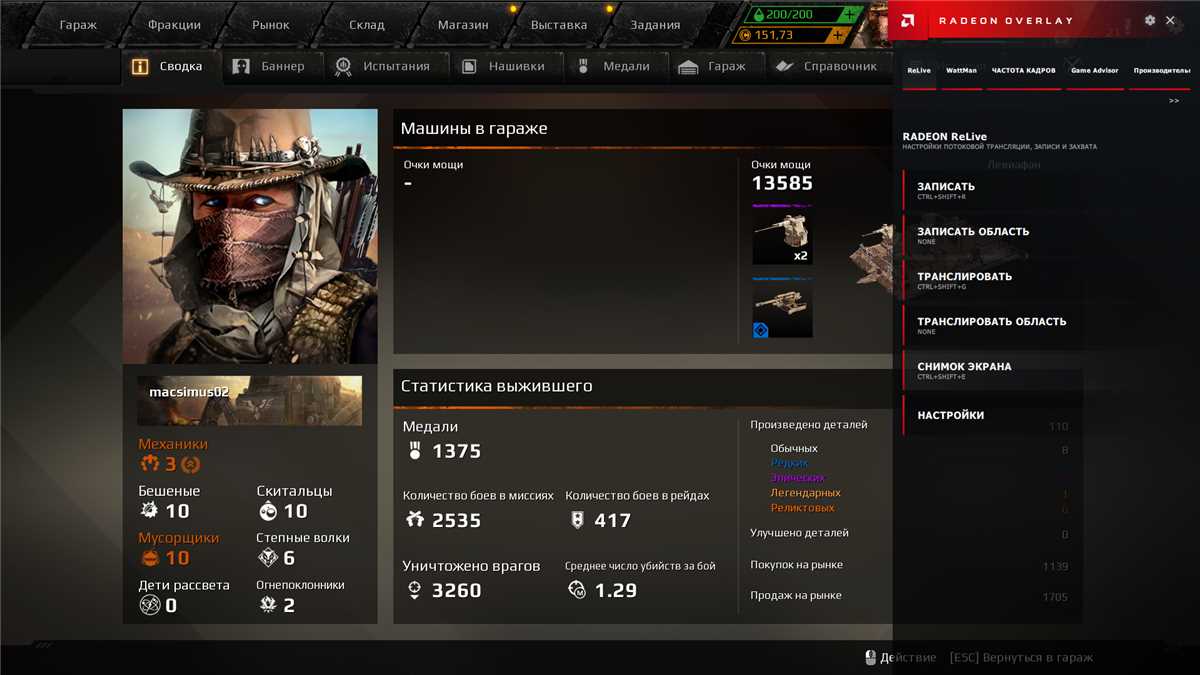The height and width of the screenshot is (675, 1200).
Task: Select the ReLive overlay tab
Action: click(x=919, y=71)
